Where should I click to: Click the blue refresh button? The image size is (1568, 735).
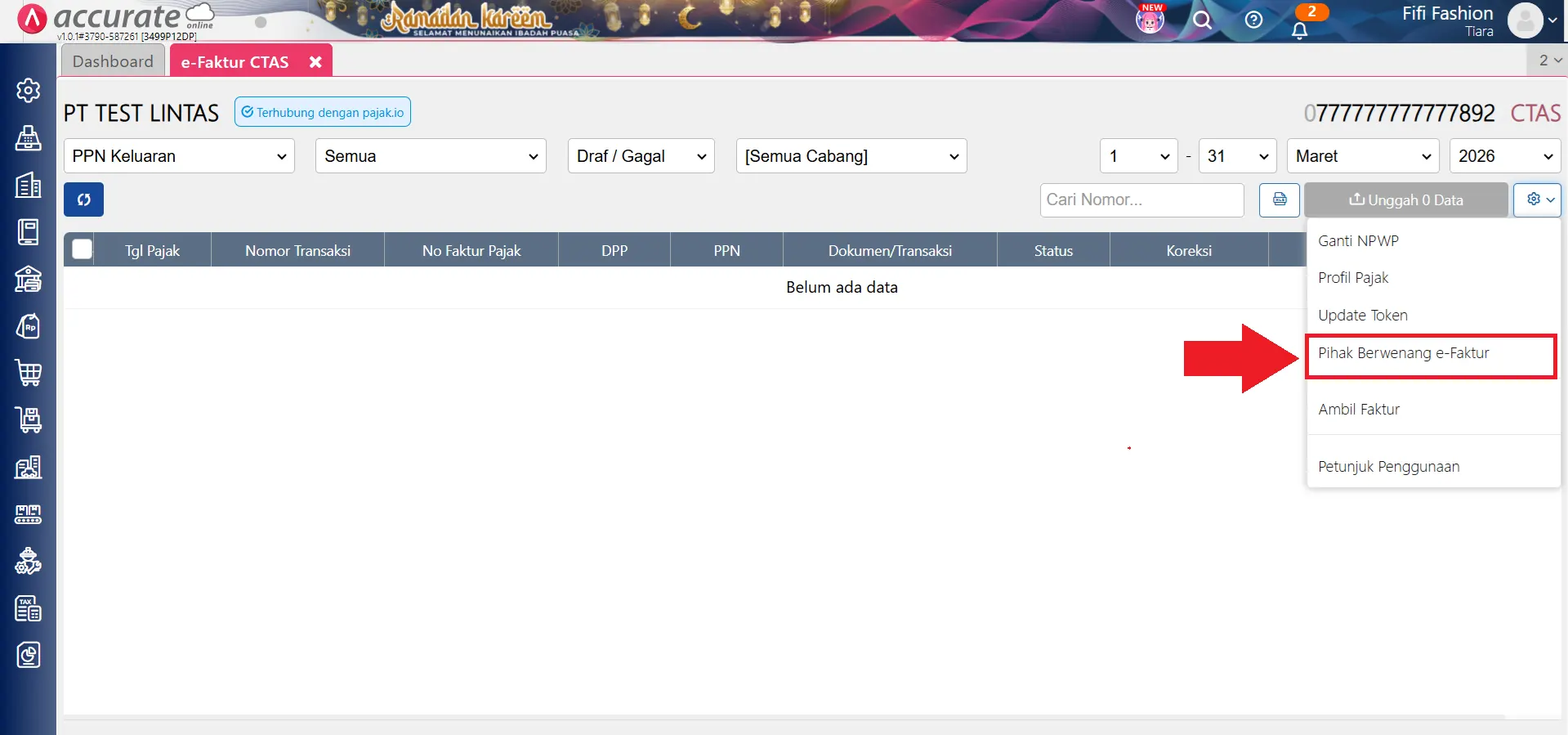[x=83, y=199]
